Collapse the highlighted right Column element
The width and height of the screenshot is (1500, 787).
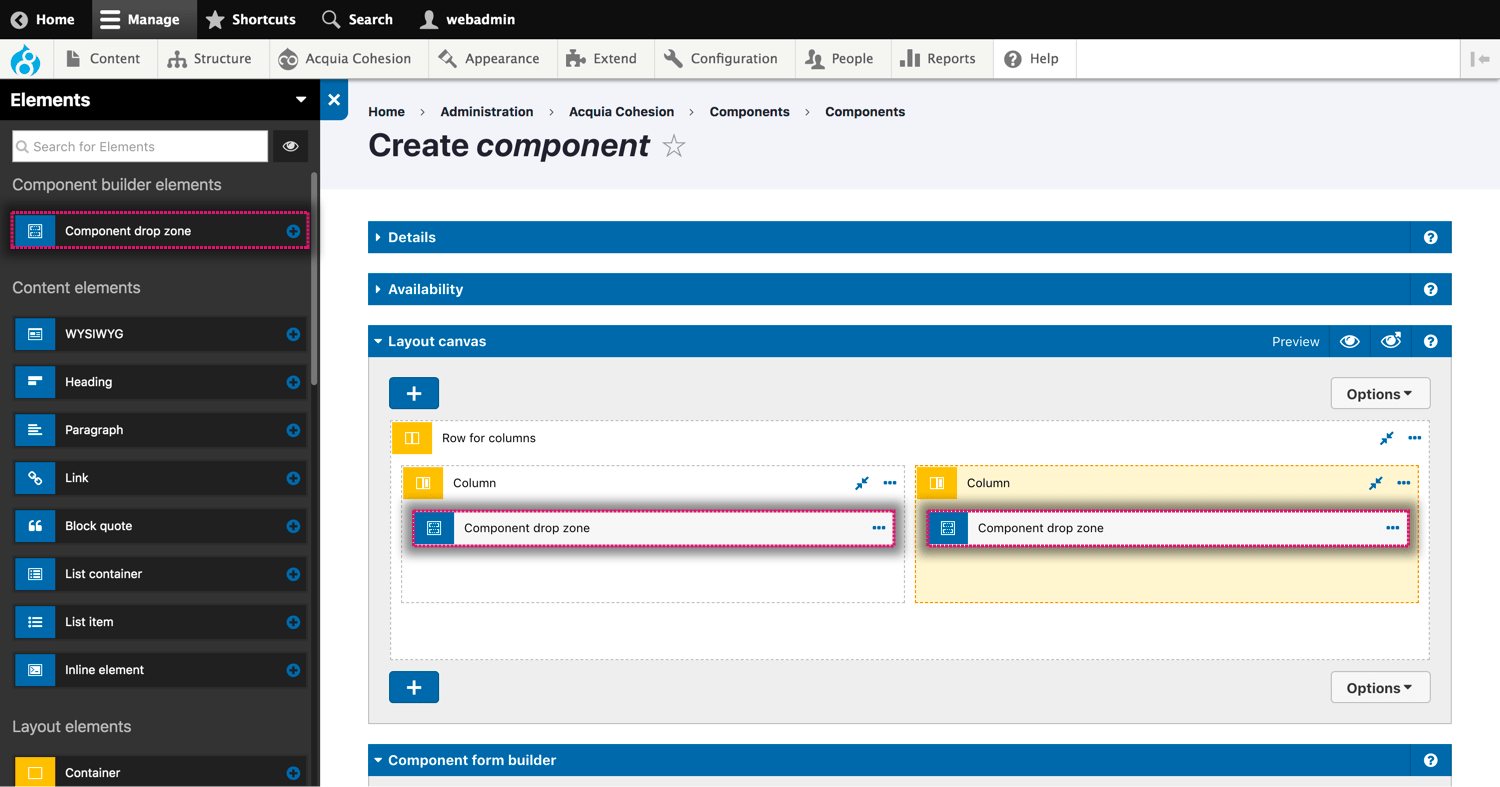click(x=1376, y=483)
